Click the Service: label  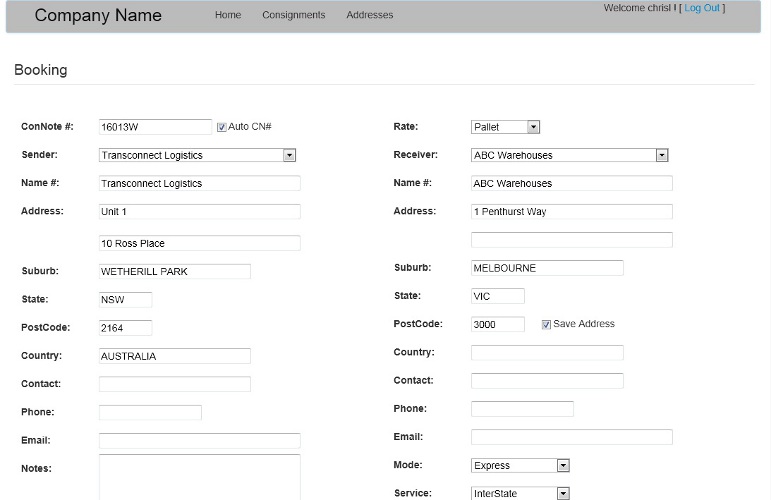click(413, 493)
